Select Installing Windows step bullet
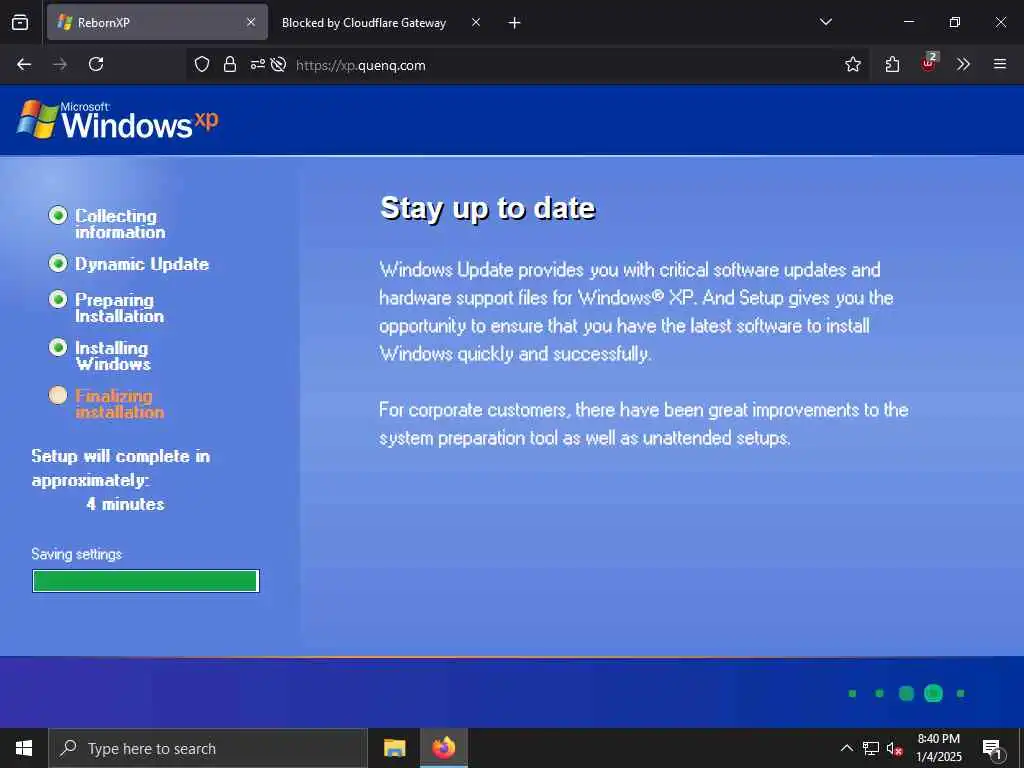This screenshot has width=1024, height=768. (x=58, y=347)
